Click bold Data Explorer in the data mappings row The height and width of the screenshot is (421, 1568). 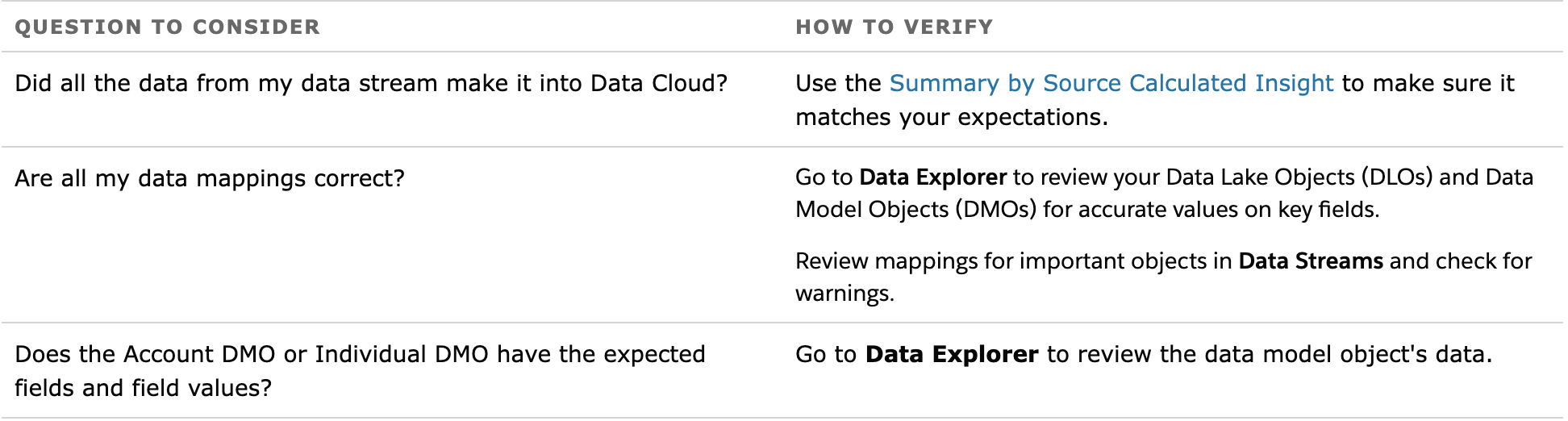pyautogui.click(x=933, y=177)
